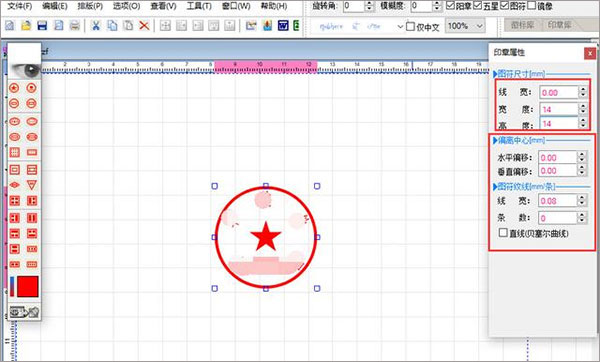Toggle the 五星 checkbox
Screen dimensions: 600x362
[x=478, y=5]
